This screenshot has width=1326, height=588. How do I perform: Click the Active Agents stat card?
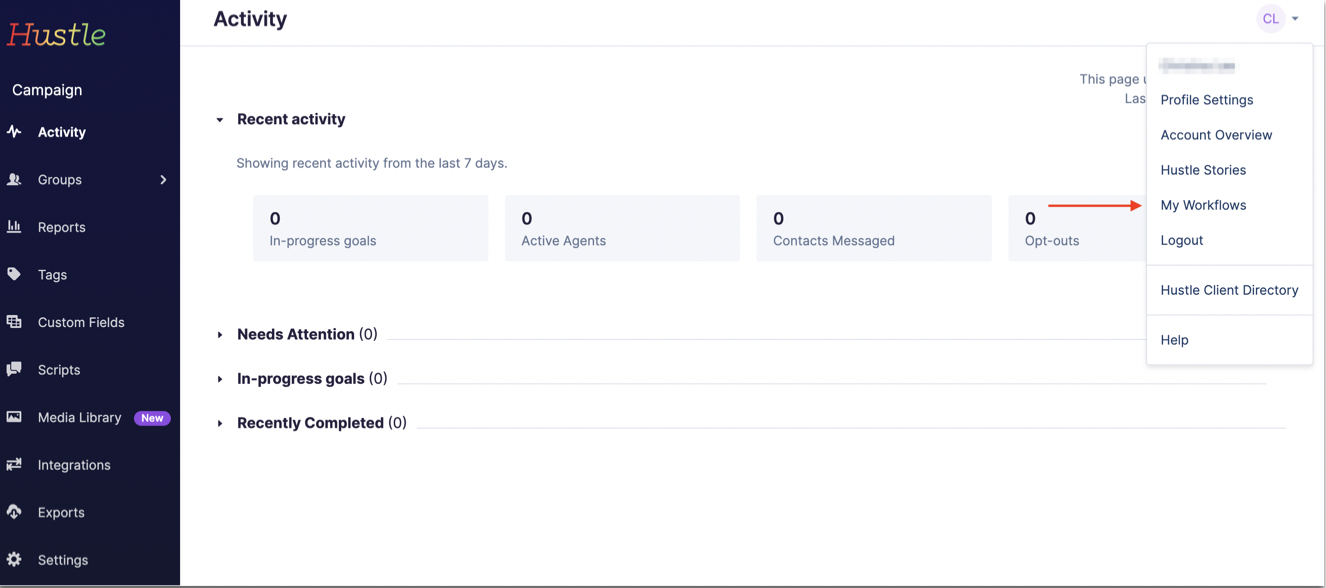[x=622, y=228]
